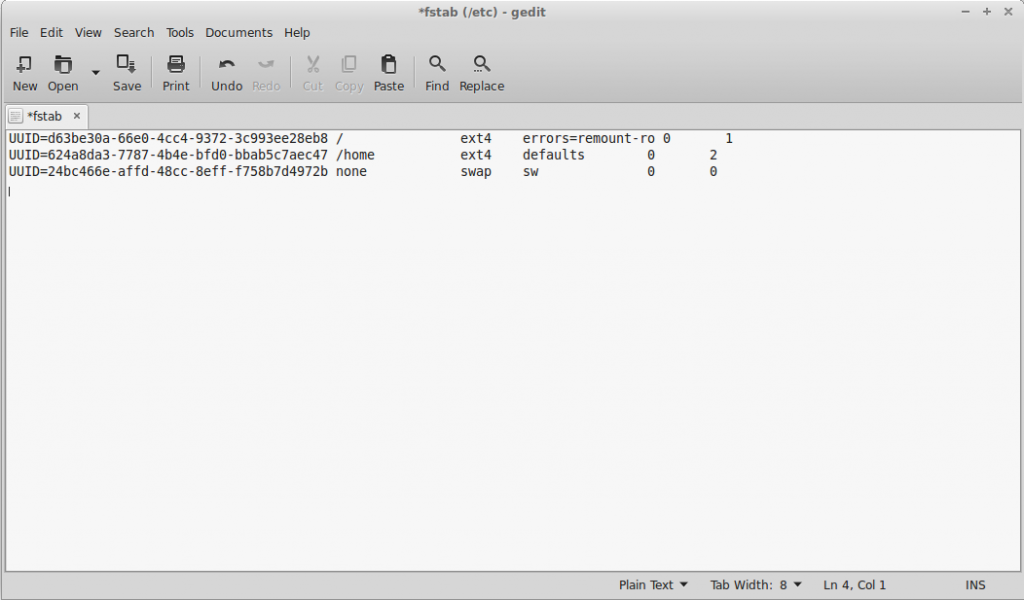Image resolution: width=1024 pixels, height=600 pixels.
Task: Click the sw option text
Action: click(530, 172)
